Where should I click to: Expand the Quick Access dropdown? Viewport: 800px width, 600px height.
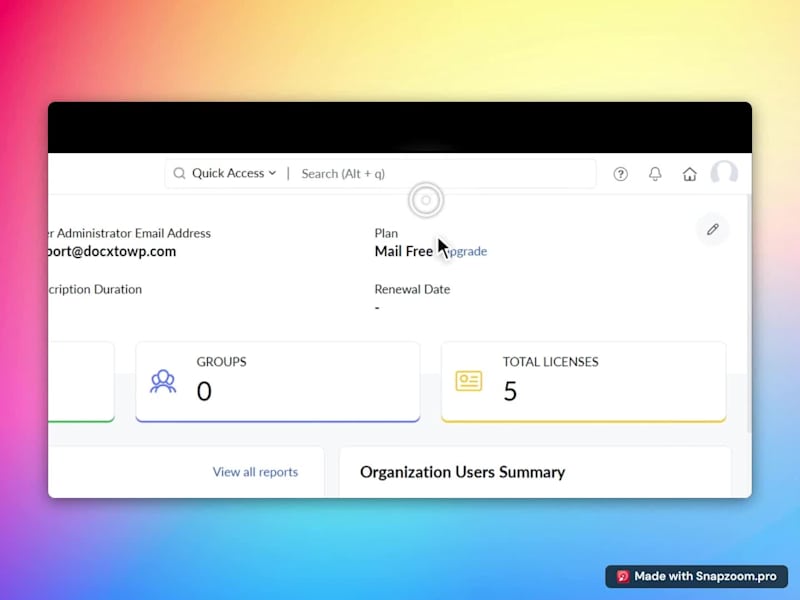tap(234, 173)
